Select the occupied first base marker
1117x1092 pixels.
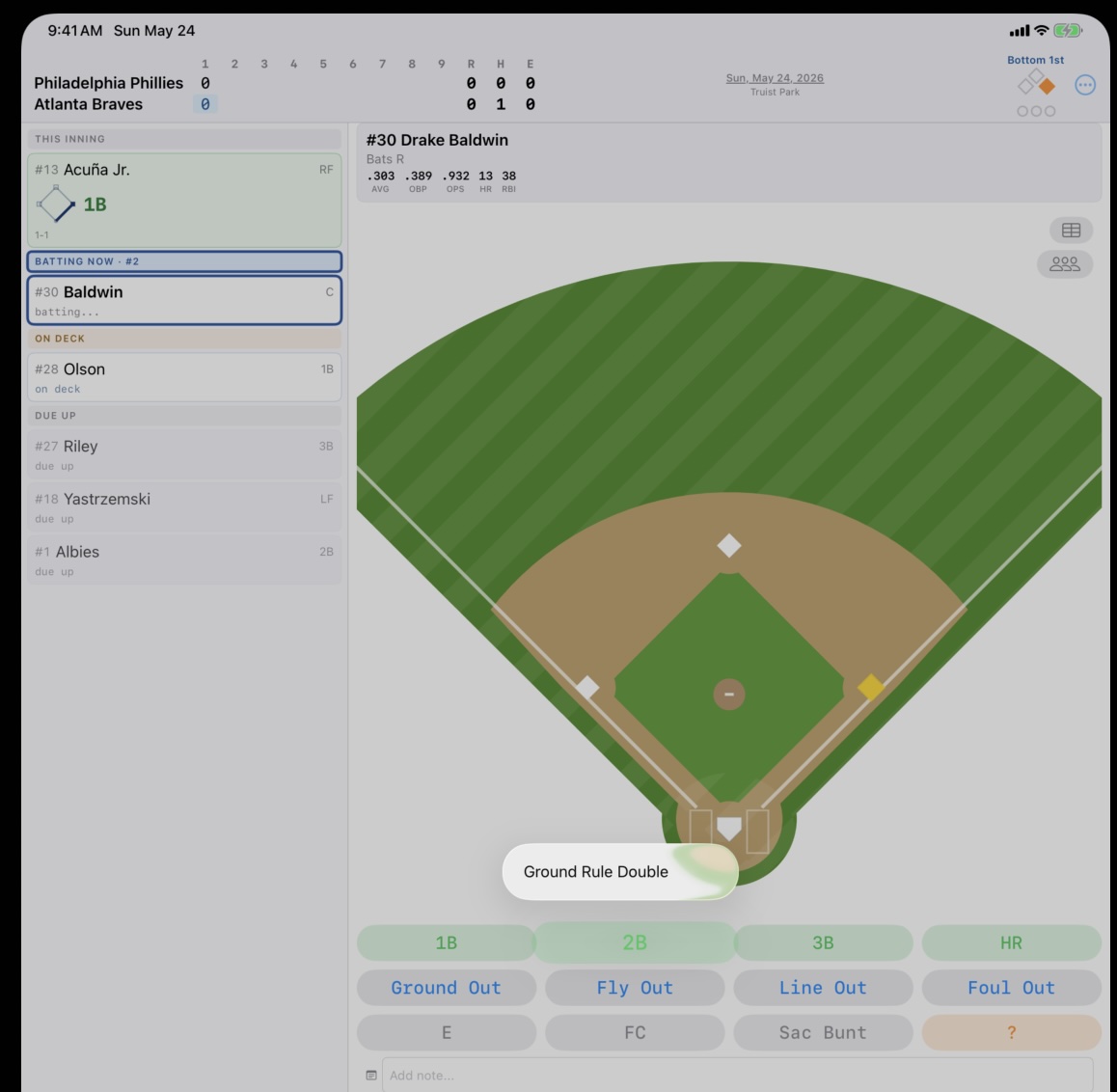point(870,688)
